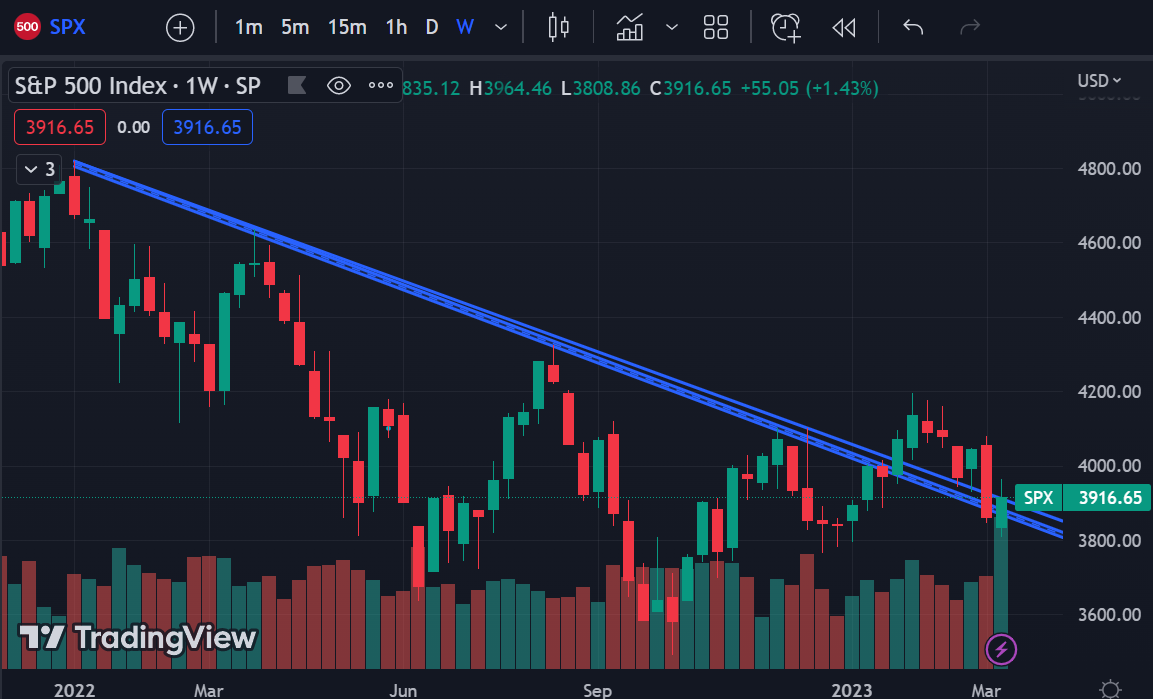The height and width of the screenshot is (699, 1153).
Task: Open the three-dots more menu in legend
Action: [x=380, y=85]
